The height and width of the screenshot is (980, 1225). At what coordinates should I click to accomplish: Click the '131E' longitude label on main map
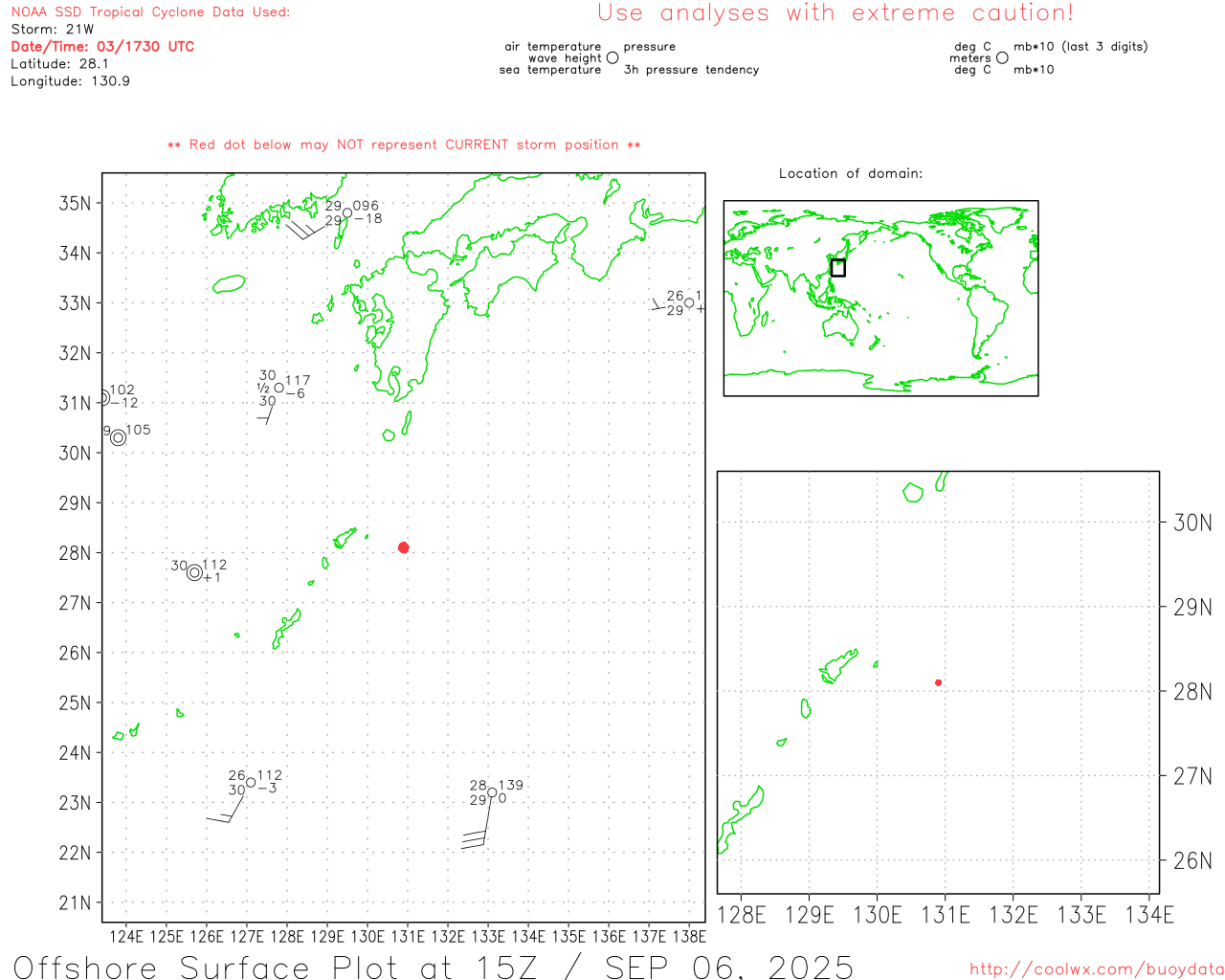408,936
